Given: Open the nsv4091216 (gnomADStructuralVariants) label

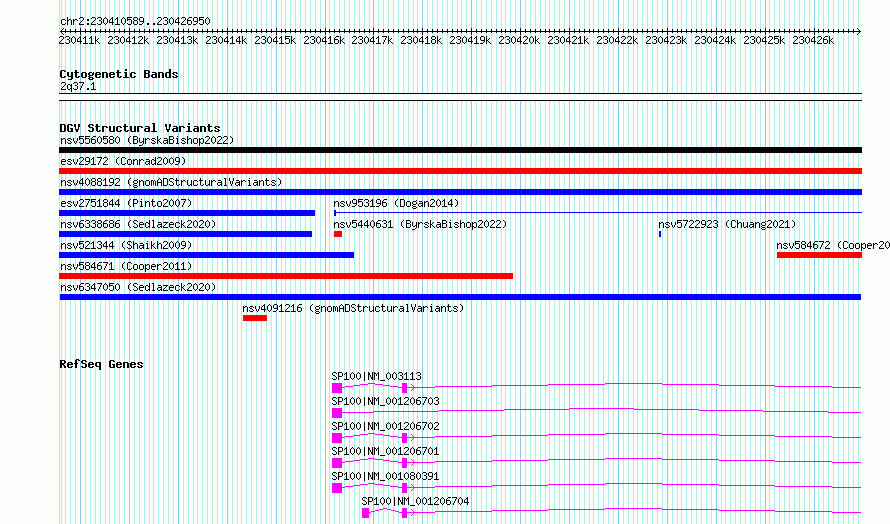Looking at the screenshot, I should (x=353, y=308).
